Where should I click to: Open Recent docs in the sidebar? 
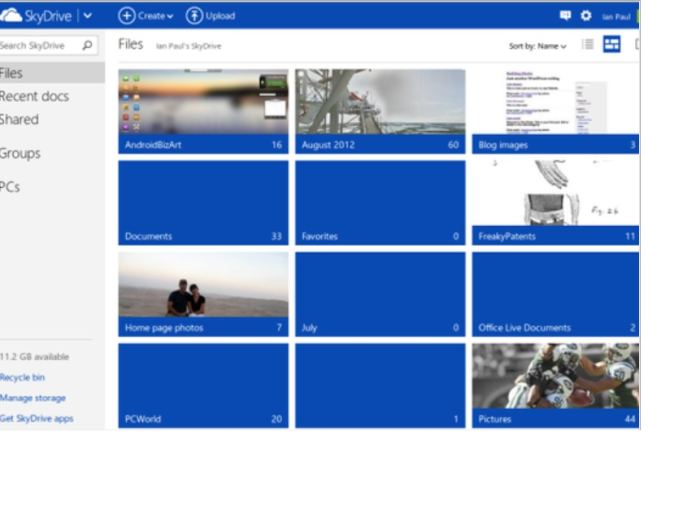coord(34,96)
